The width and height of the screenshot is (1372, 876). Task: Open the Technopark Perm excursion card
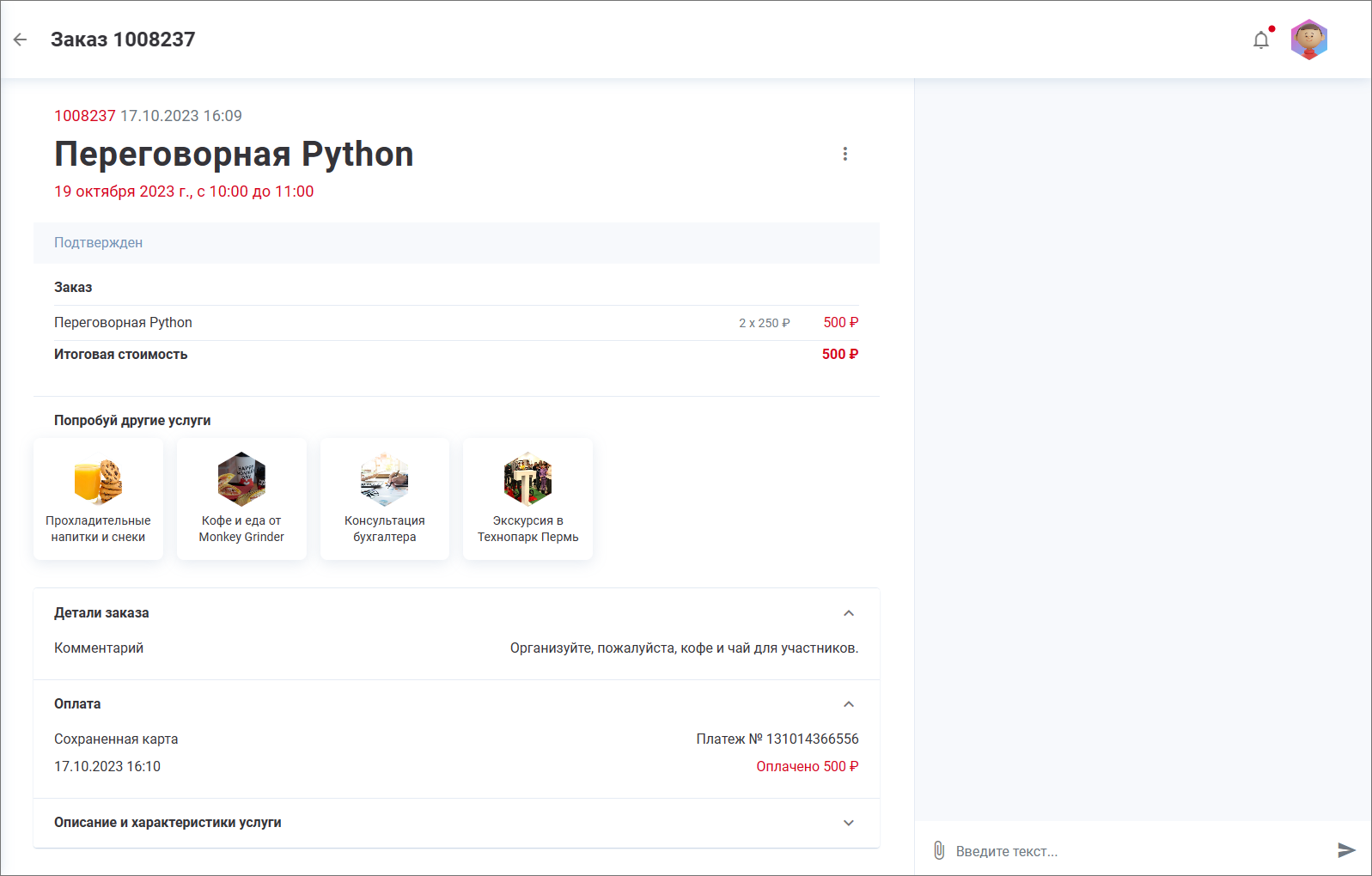527,499
